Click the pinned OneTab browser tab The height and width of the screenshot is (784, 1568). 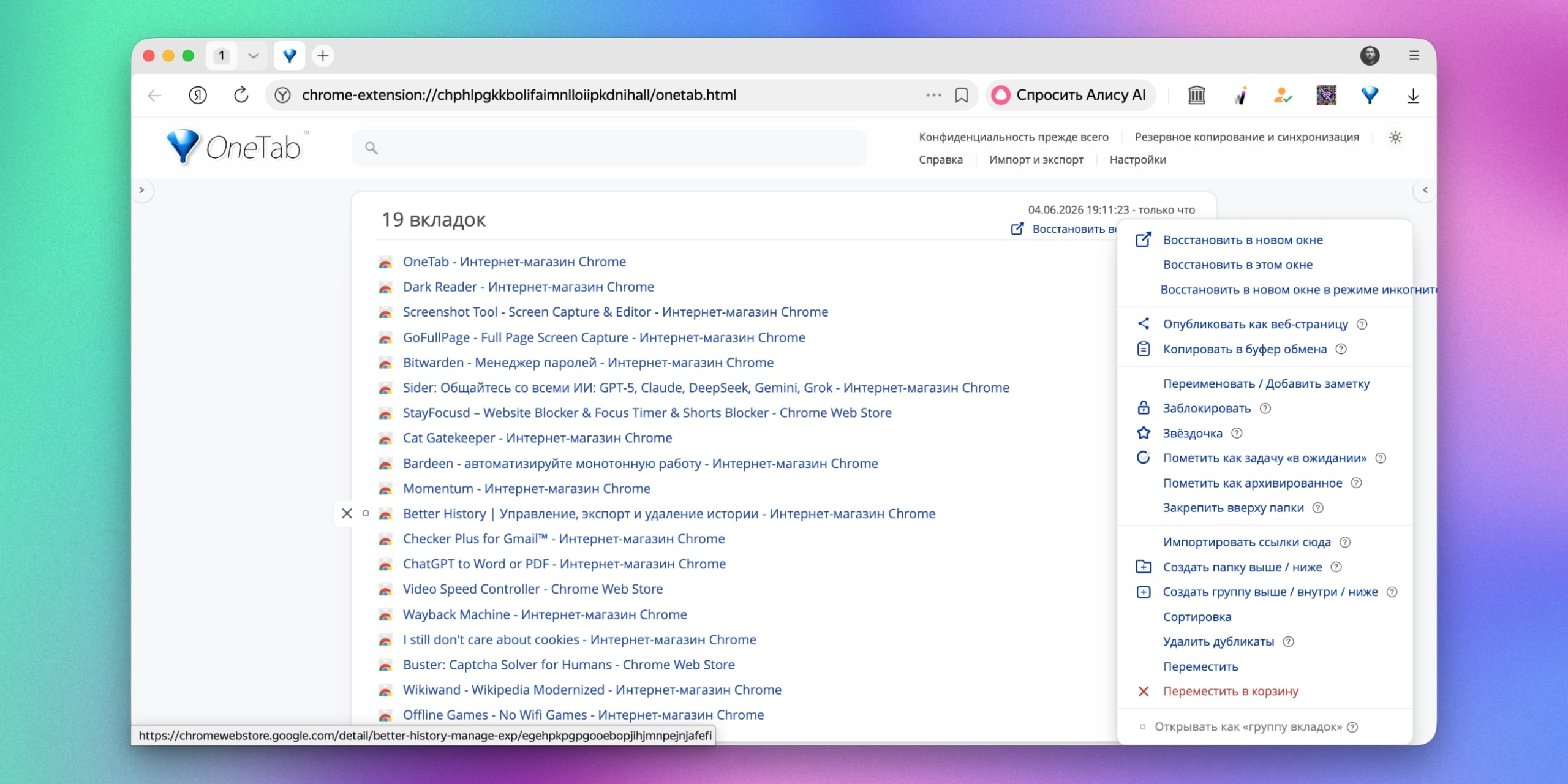pyautogui.click(x=289, y=56)
